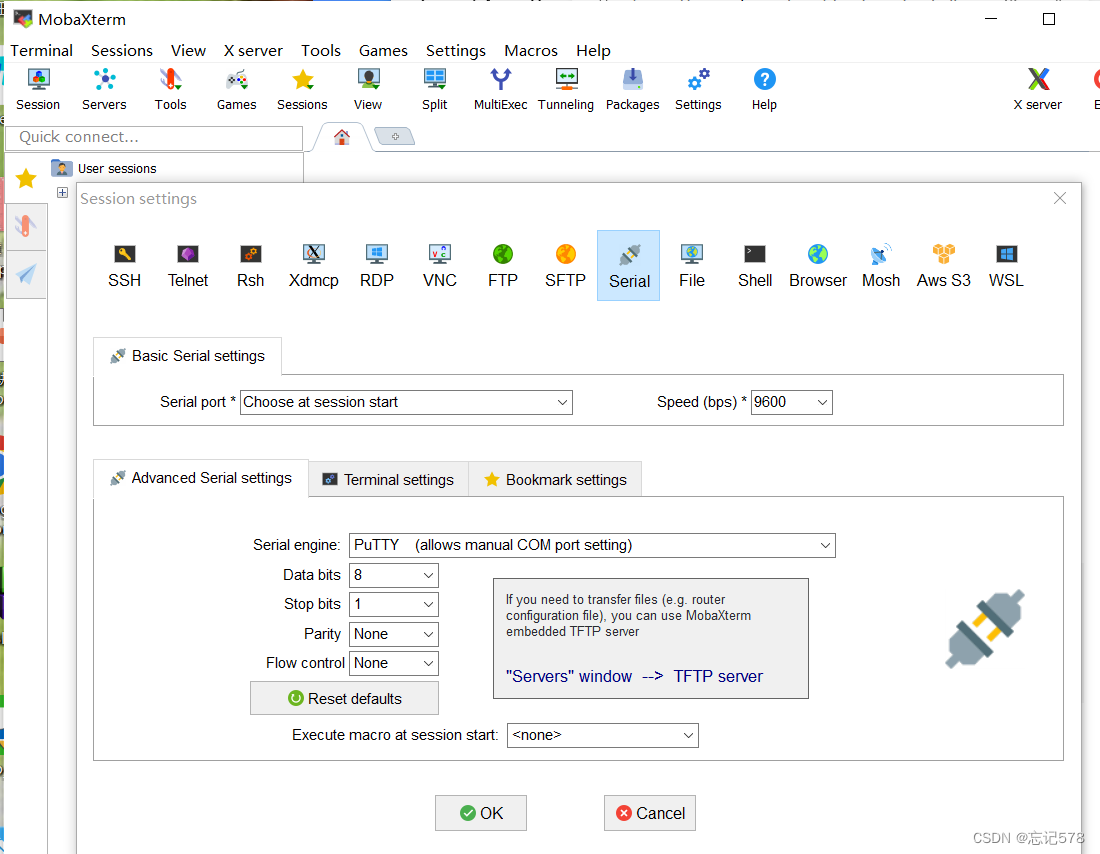
Task: Choose the Aws S3 session type
Action: click(x=944, y=265)
